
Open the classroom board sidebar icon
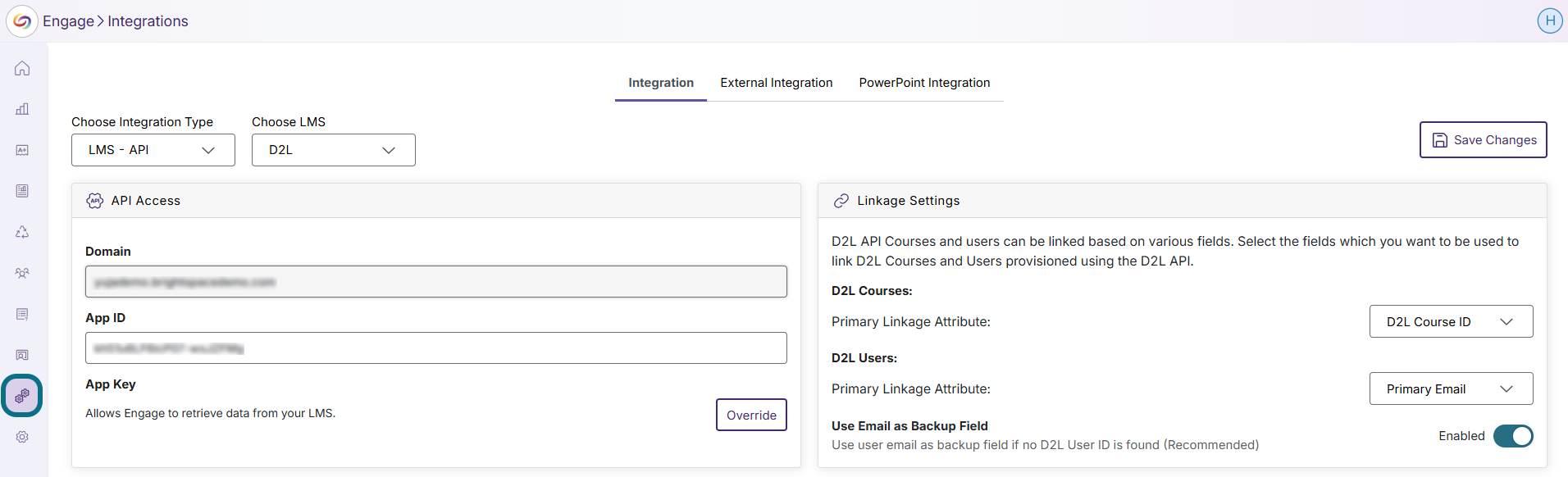point(22,355)
